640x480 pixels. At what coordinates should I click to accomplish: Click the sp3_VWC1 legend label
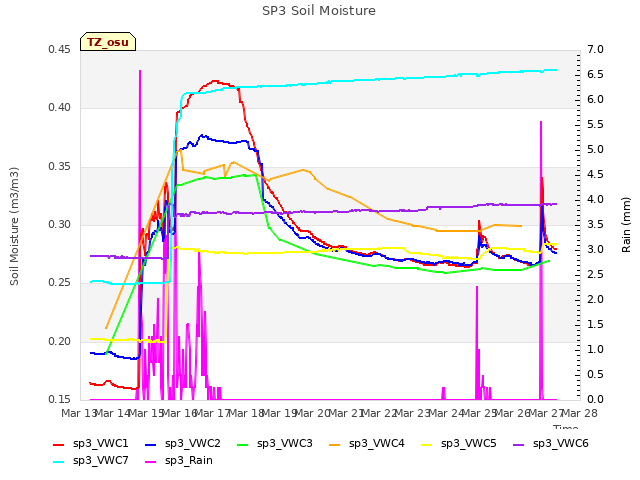click(100, 443)
